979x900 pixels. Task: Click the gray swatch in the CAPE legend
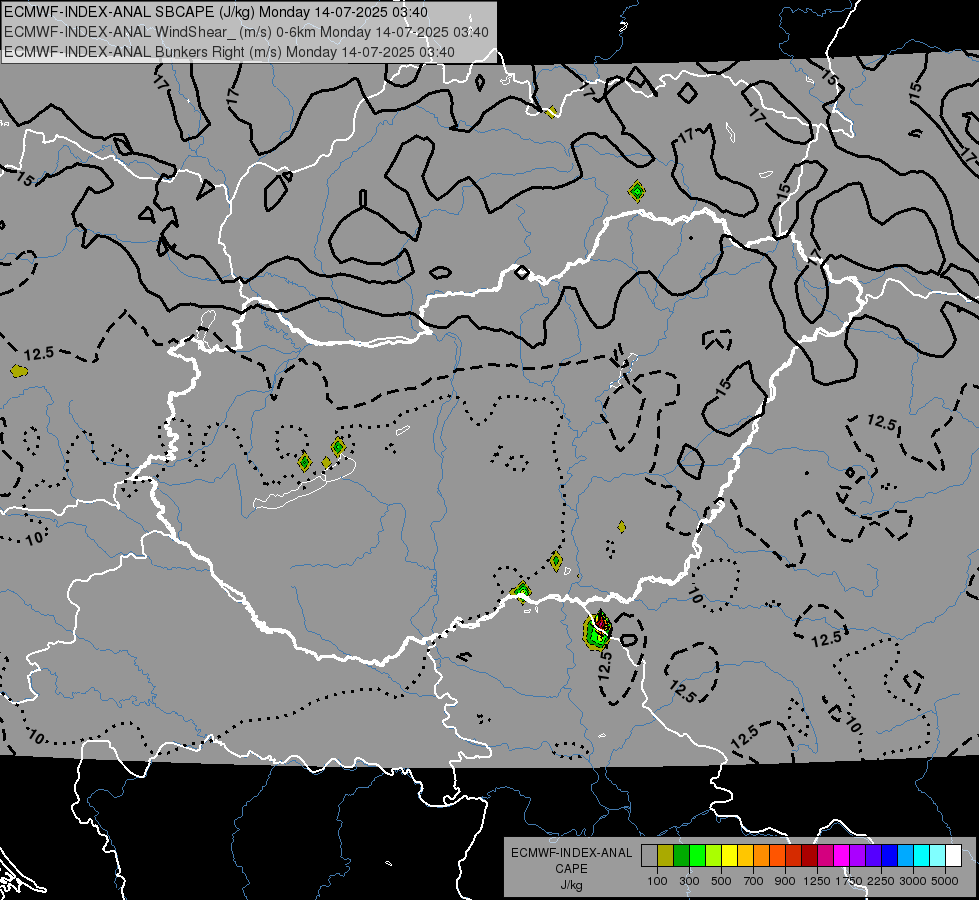point(649,855)
